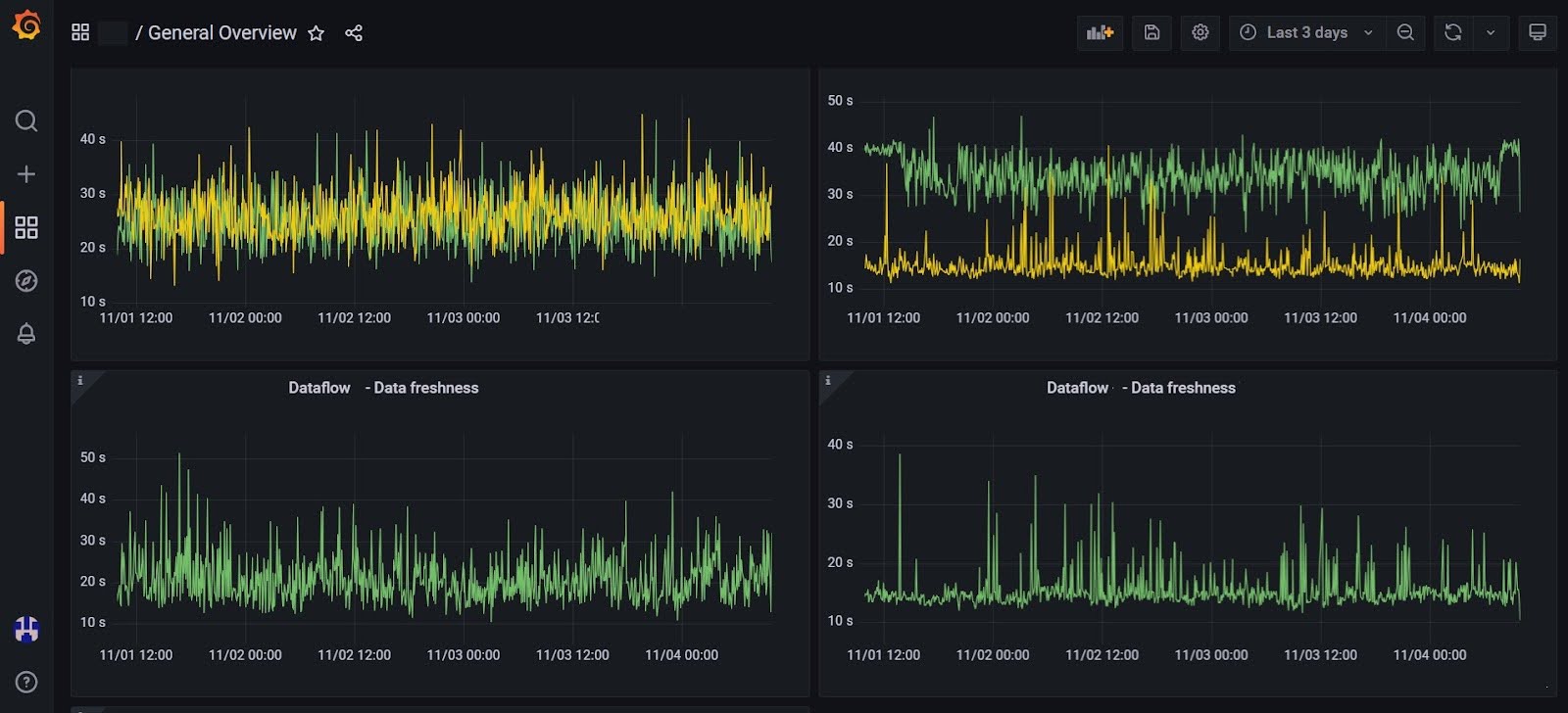Star the General Overview dashboard

(x=316, y=33)
